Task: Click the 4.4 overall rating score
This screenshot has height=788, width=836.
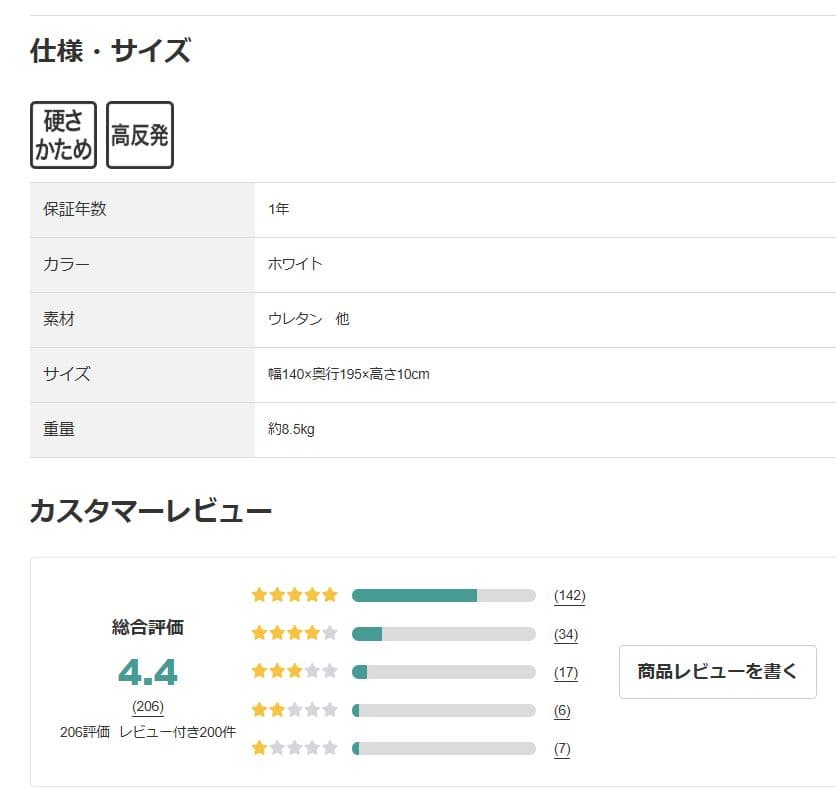Action: click(x=148, y=673)
